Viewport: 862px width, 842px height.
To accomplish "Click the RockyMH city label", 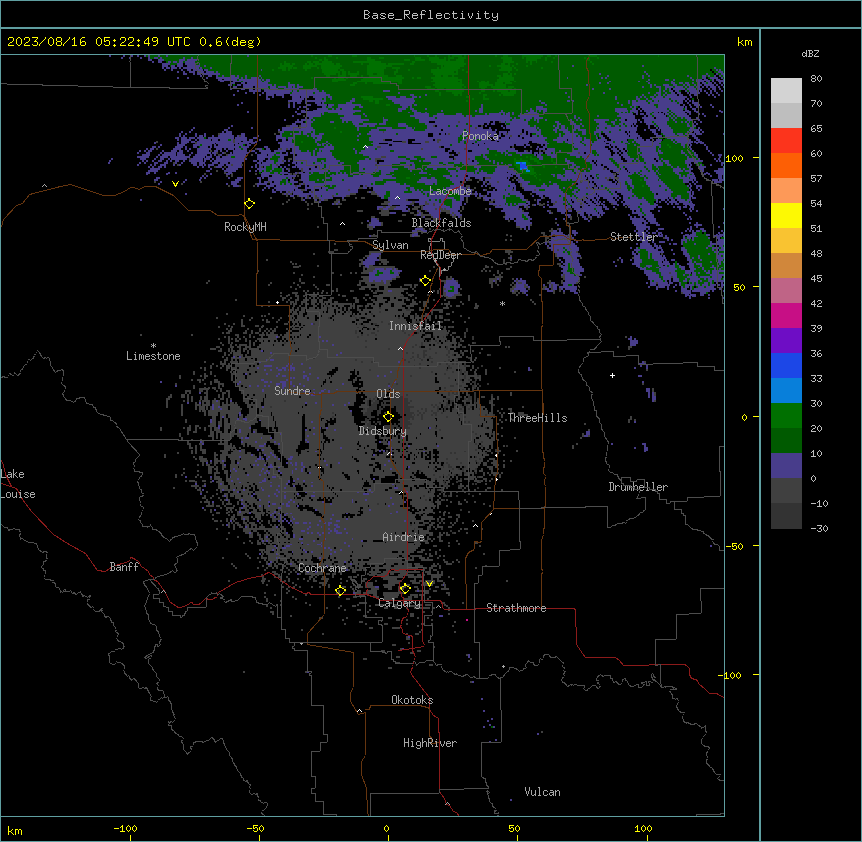I will point(245,227).
